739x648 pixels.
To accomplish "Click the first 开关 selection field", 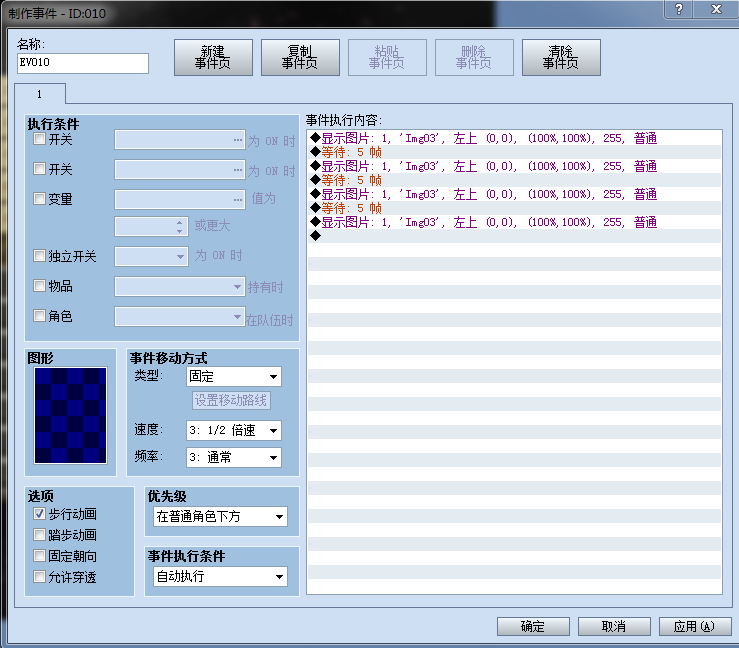I will click(180, 139).
